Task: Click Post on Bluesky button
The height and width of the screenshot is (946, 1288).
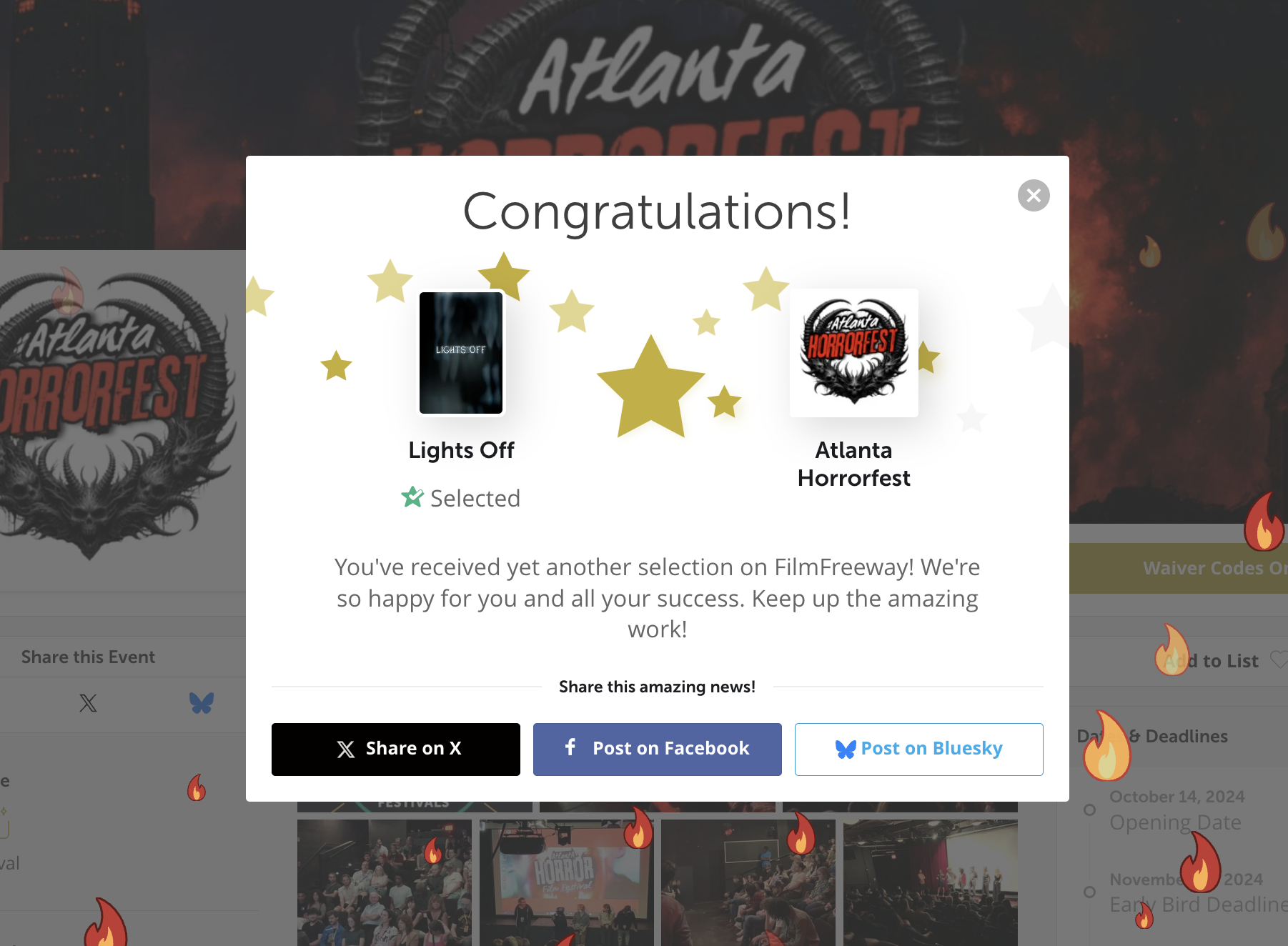Action: click(919, 749)
